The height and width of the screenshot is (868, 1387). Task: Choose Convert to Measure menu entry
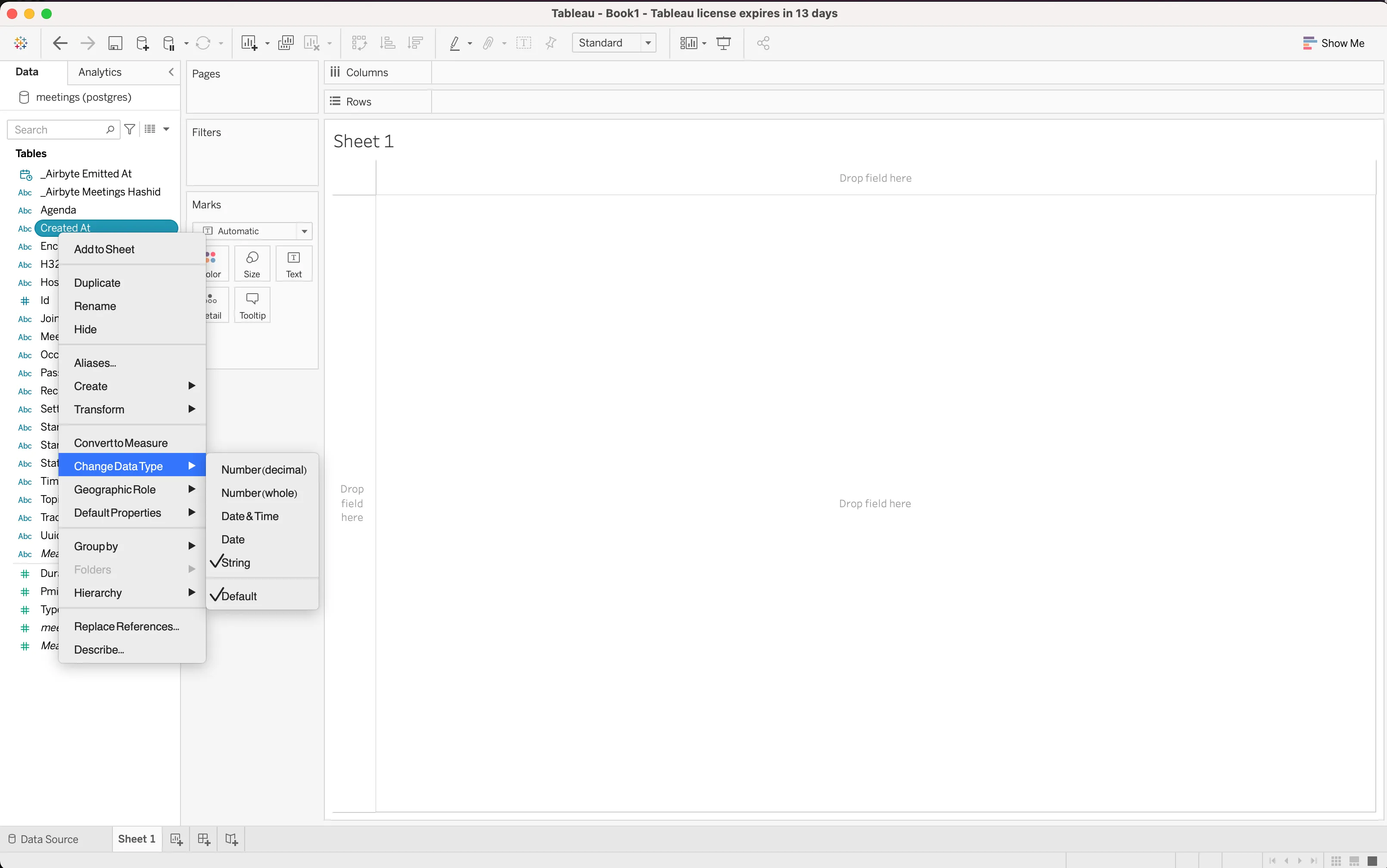pyautogui.click(x=121, y=443)
